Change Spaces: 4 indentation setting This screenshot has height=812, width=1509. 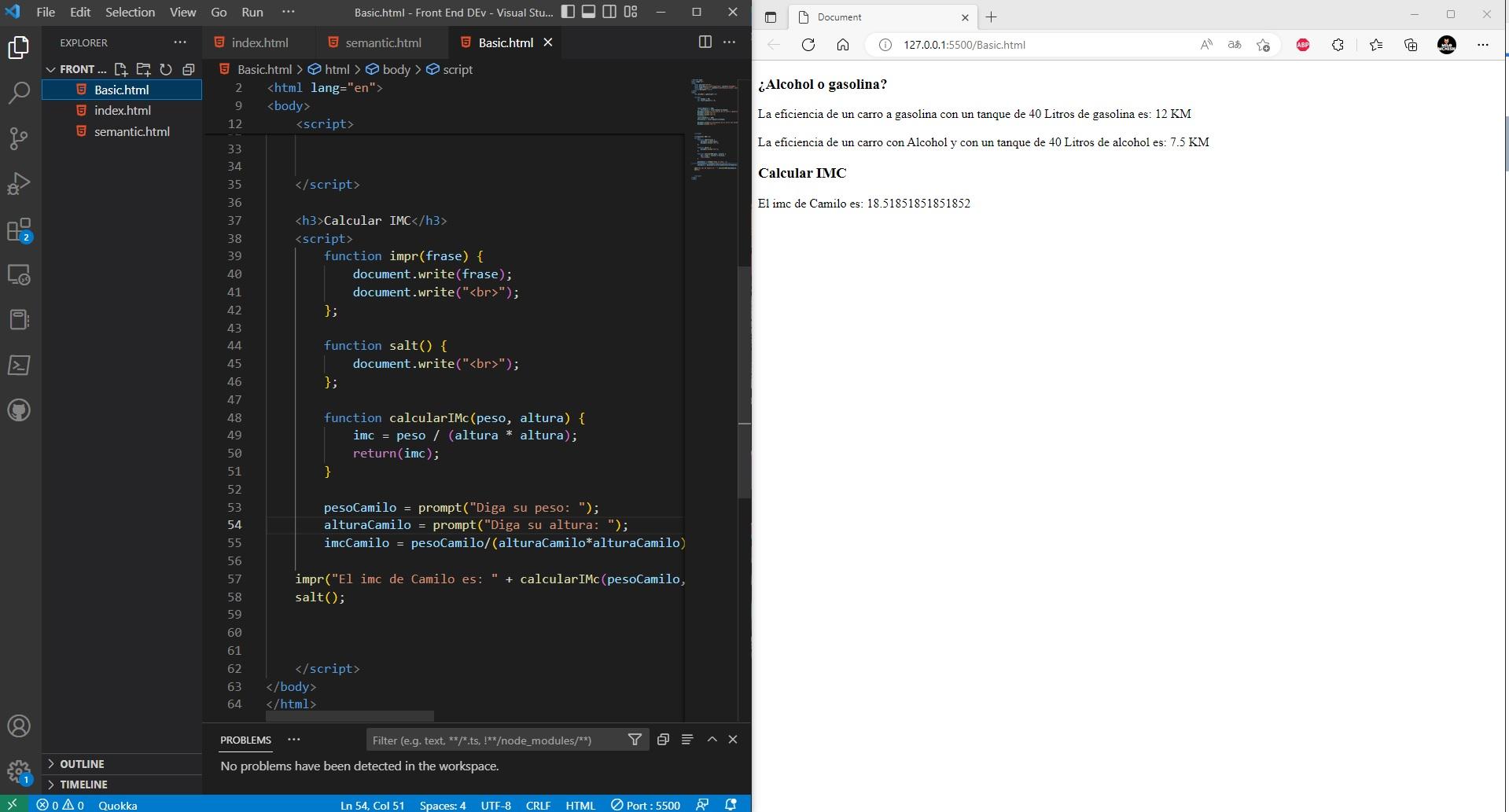[x=443, y=805]
